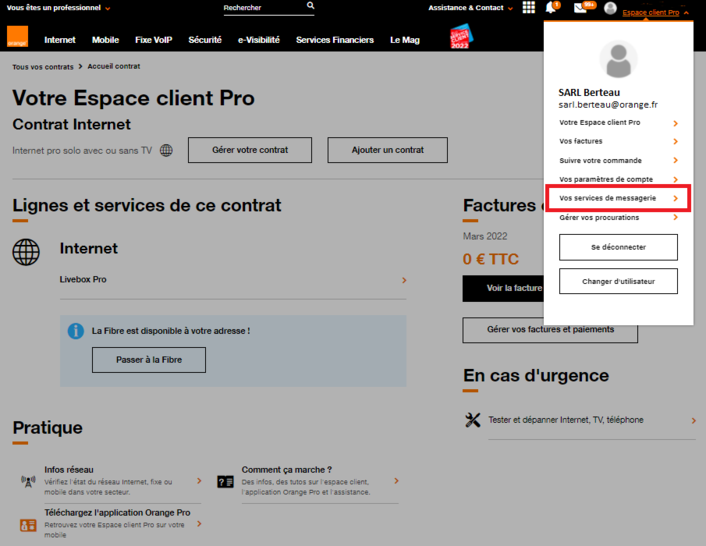This screenshot has width=706, height=546.
Task: Click Accueil contrat breadcrumb
Action: (x=114, y=66)
